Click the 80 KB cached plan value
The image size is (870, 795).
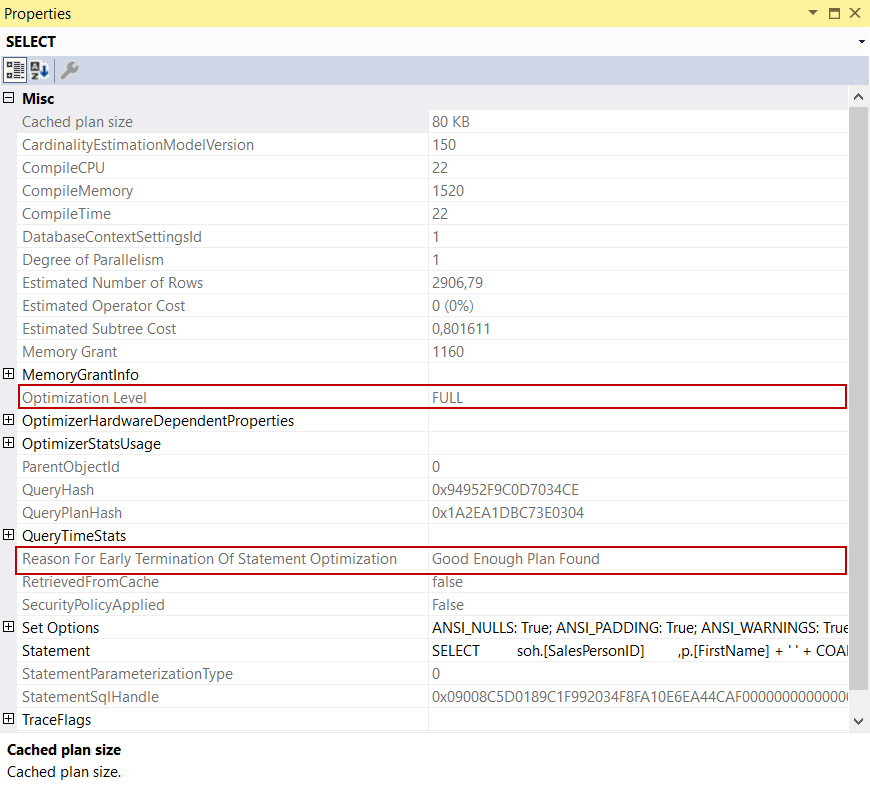tap(451, 121)
